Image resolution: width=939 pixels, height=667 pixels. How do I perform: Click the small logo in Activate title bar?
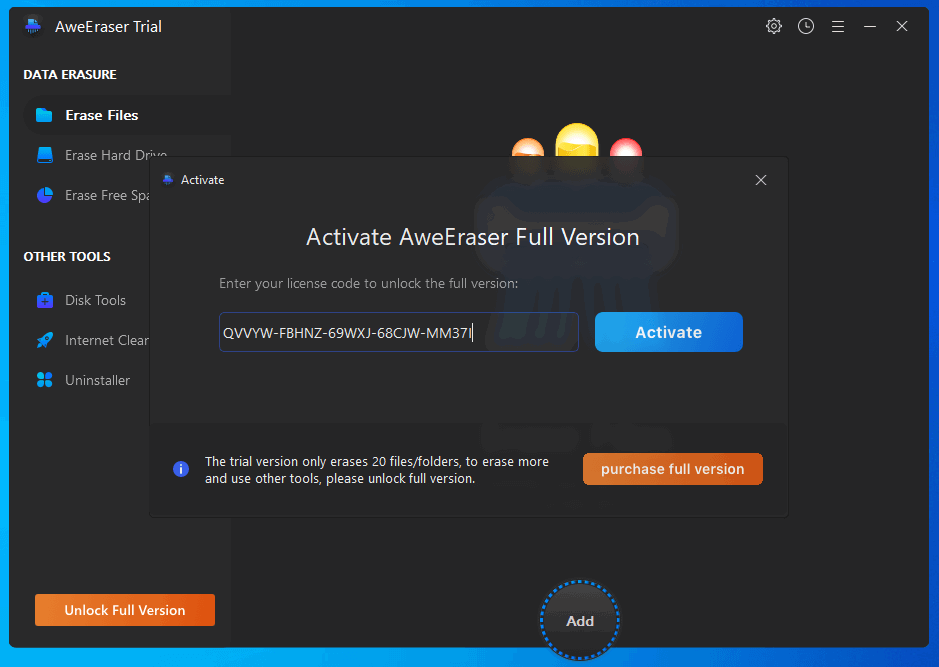pyautogui.click(x=168, y=180)
